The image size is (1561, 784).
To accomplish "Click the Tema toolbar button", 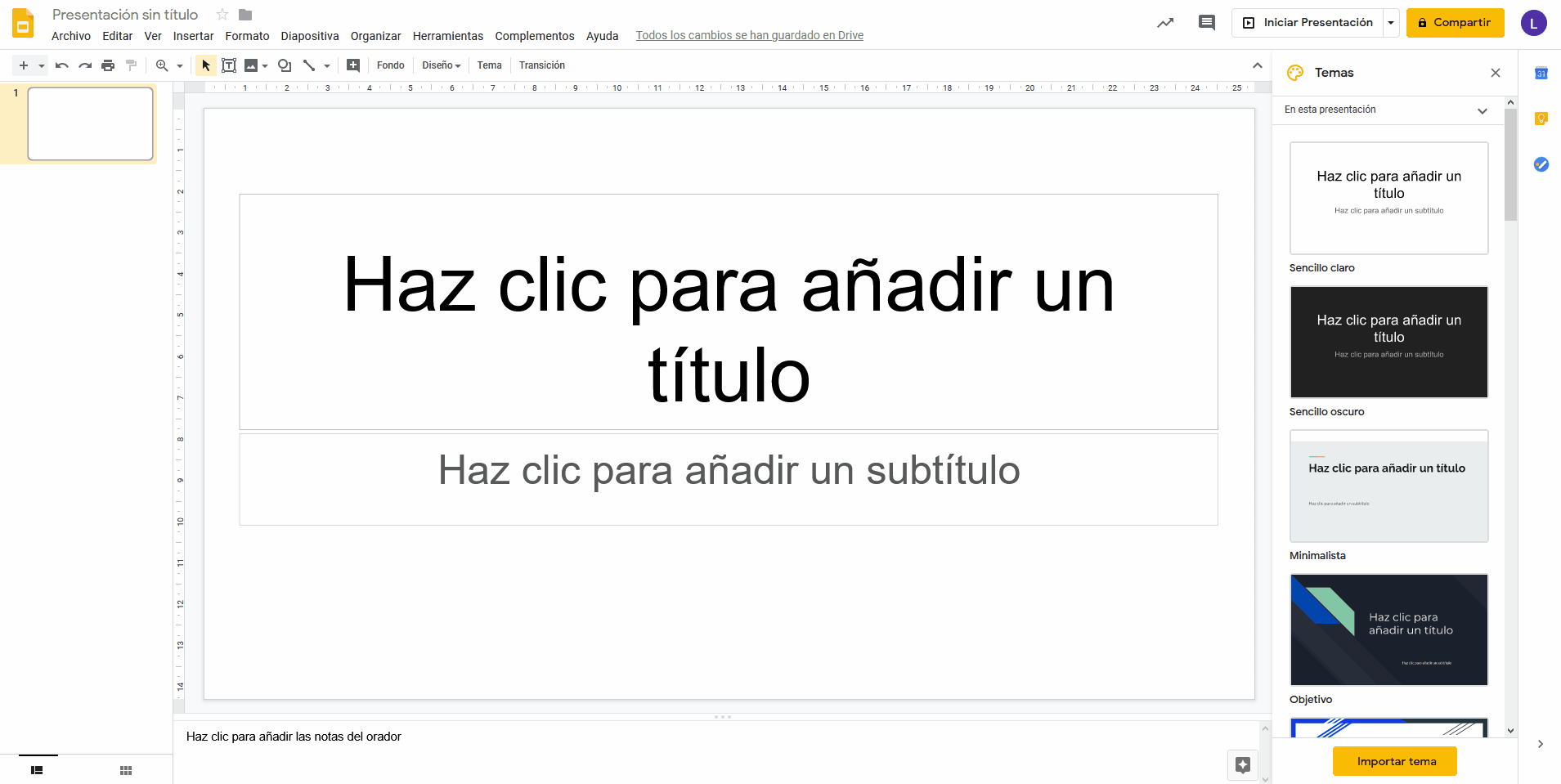I will point(490,65).
